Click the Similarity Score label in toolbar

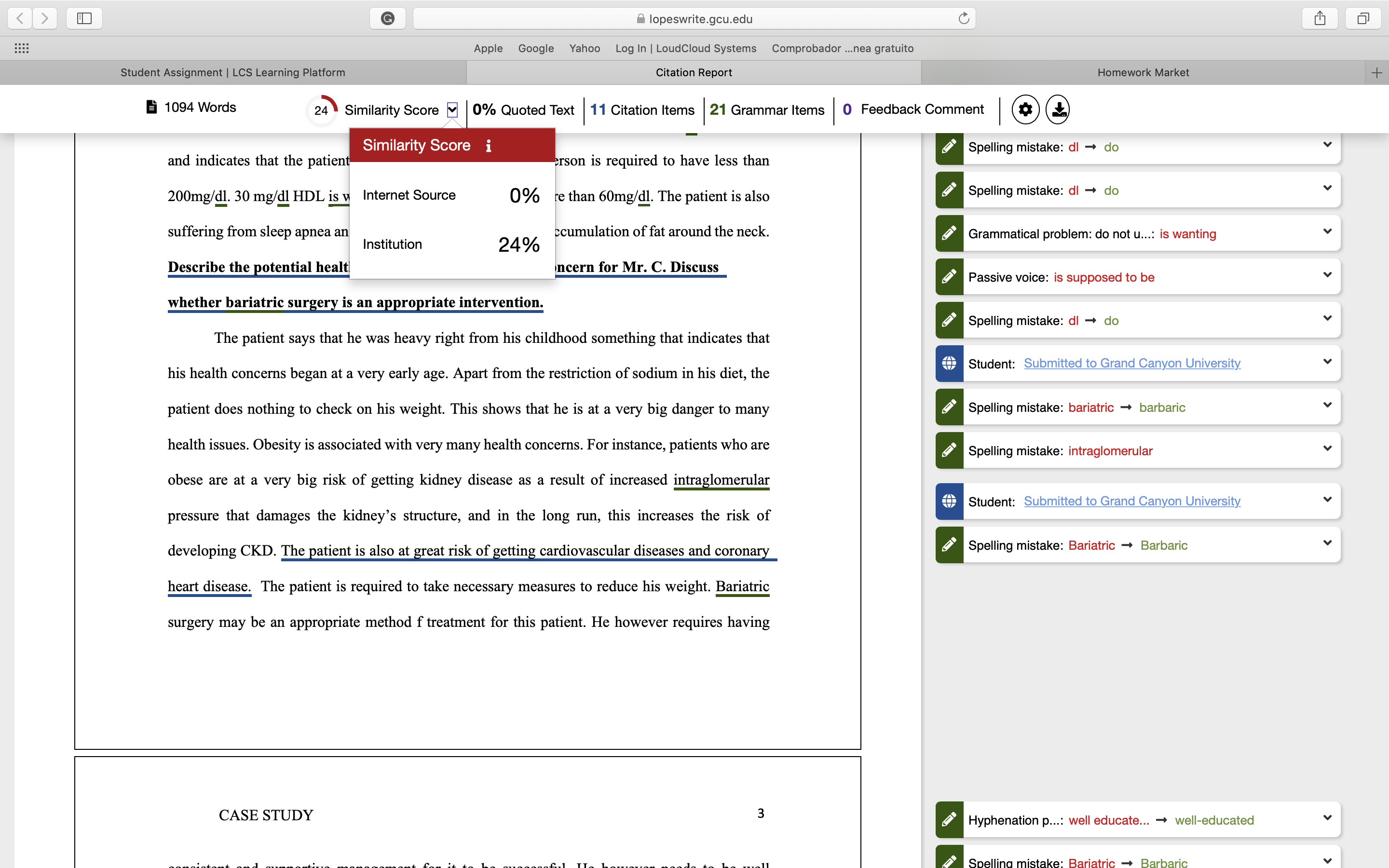tap(392, 109)
